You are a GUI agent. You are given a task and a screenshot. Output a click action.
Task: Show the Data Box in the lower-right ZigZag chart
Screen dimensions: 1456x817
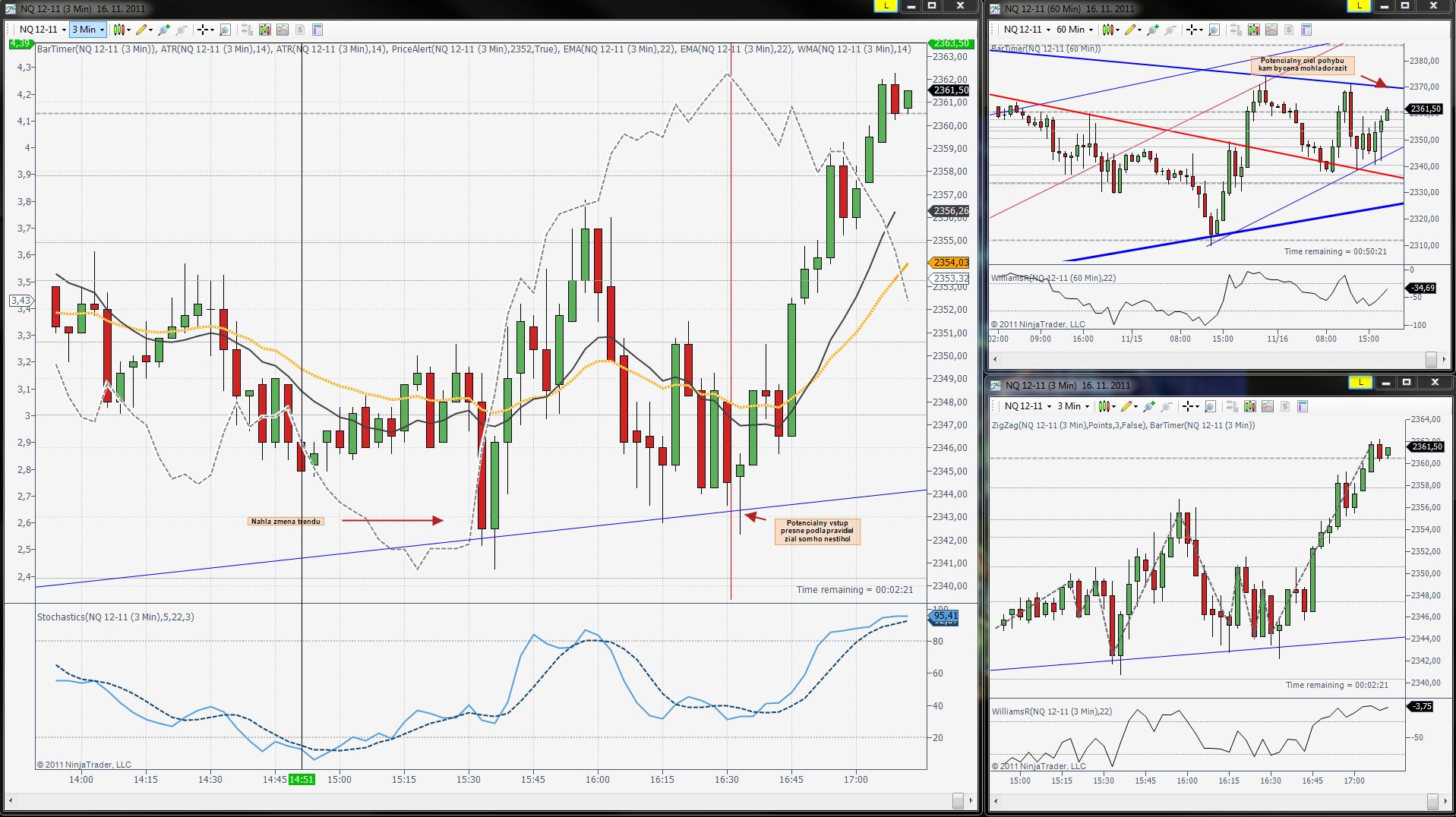1210,406
